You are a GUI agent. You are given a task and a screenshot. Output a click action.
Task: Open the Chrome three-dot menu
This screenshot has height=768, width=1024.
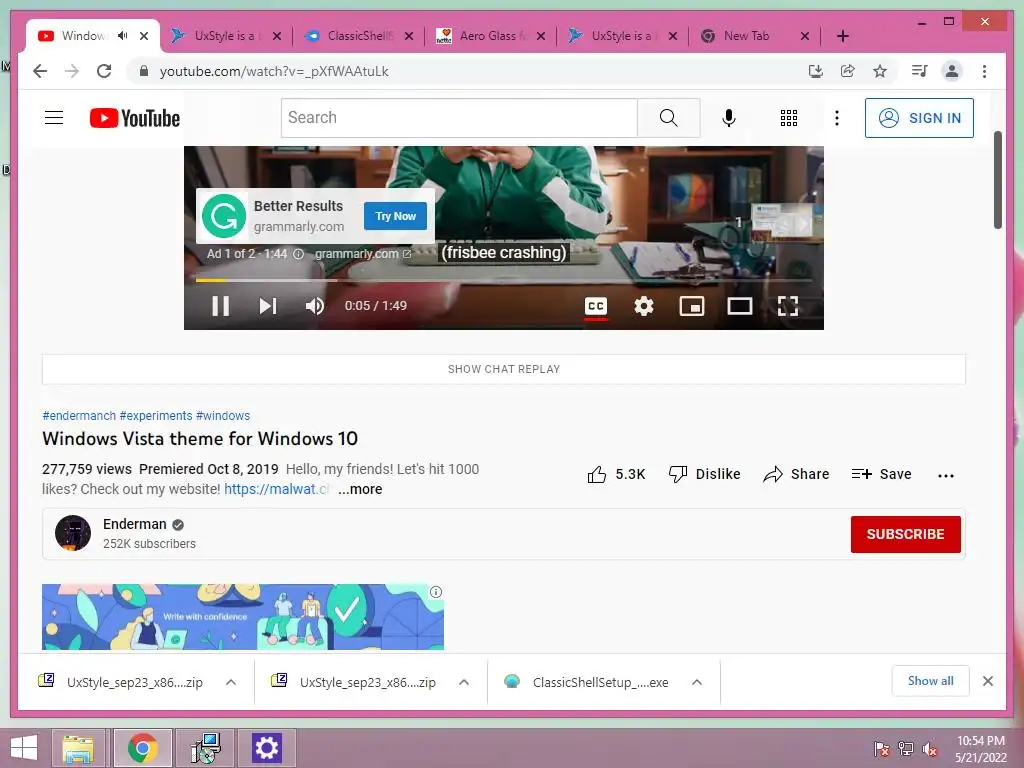coord(984,71)
